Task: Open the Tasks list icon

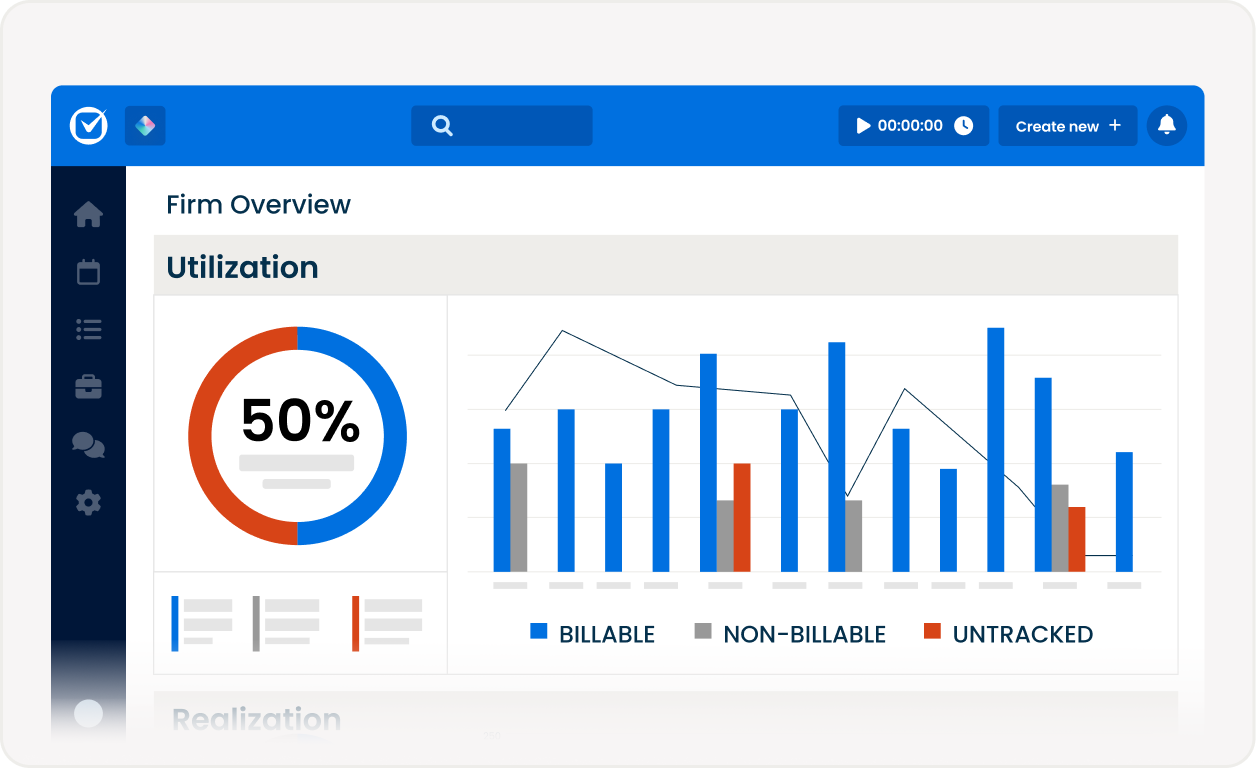Action: 88,329
